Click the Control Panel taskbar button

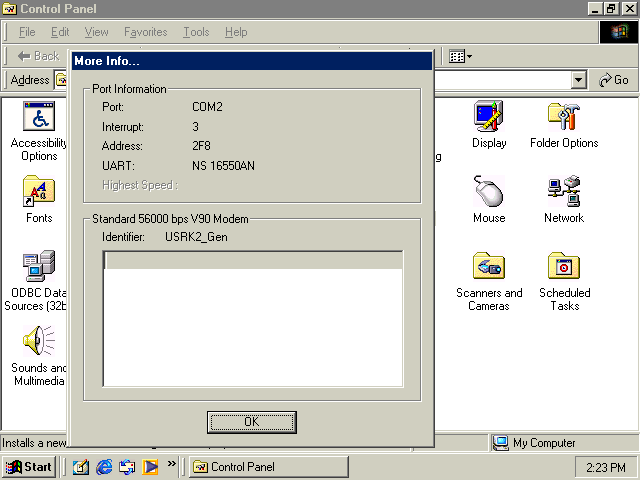click(x=269, y=467)
